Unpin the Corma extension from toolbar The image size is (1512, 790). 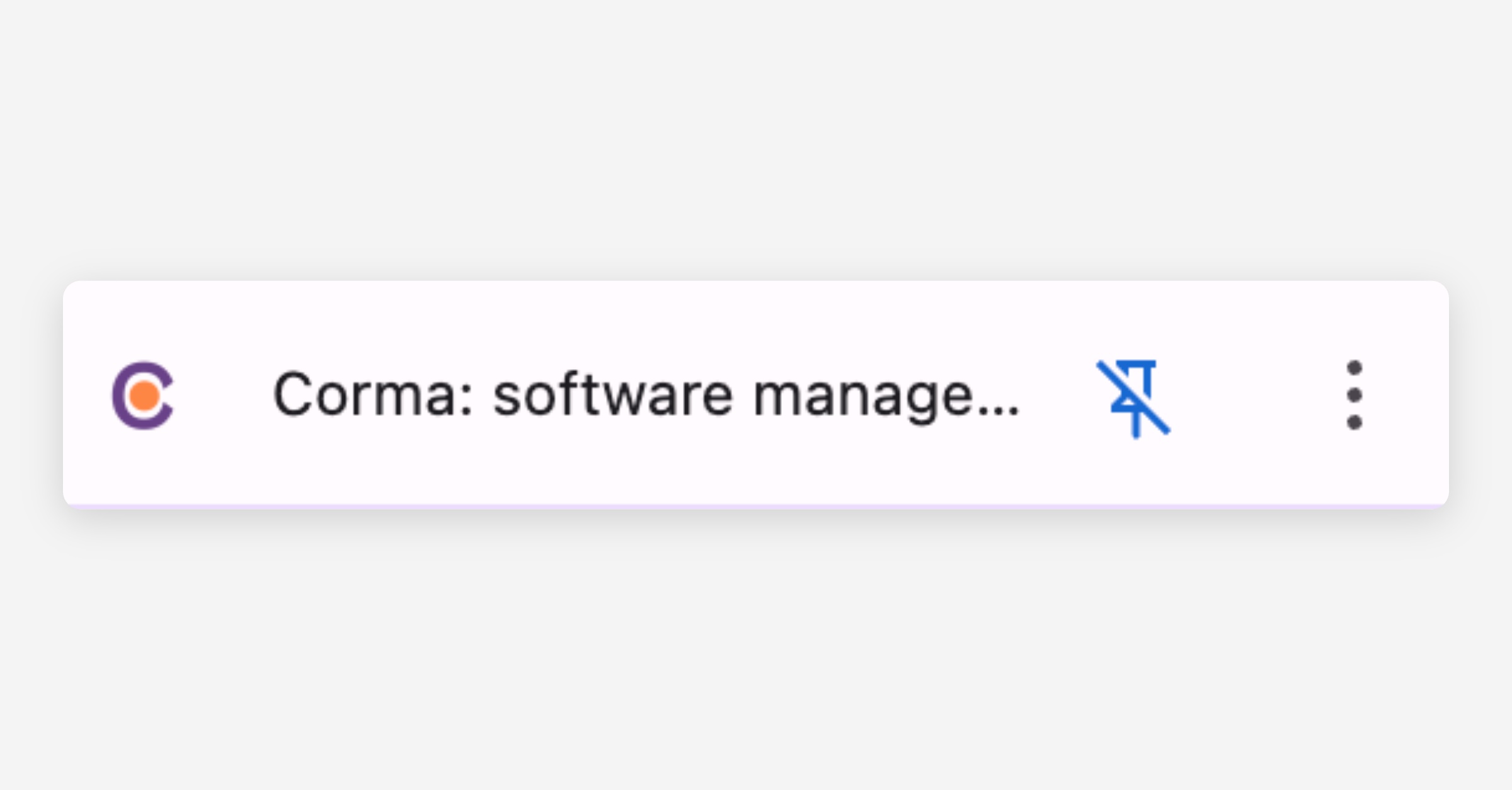coord(1133,397)
